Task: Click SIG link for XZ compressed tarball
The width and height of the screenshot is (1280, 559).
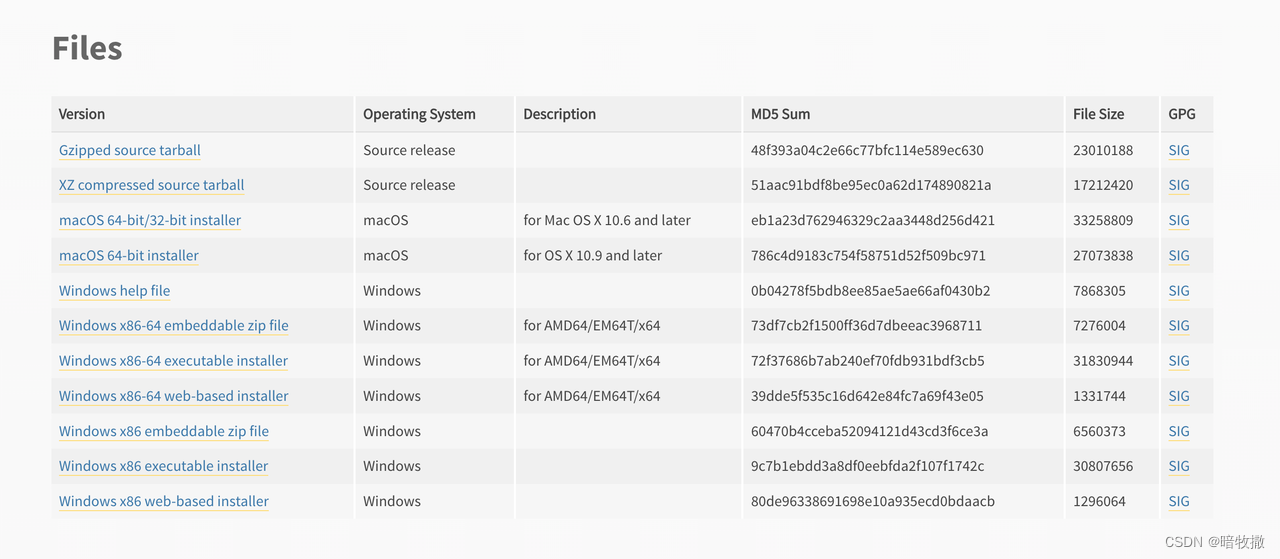Action: [x=1179, y=185]
